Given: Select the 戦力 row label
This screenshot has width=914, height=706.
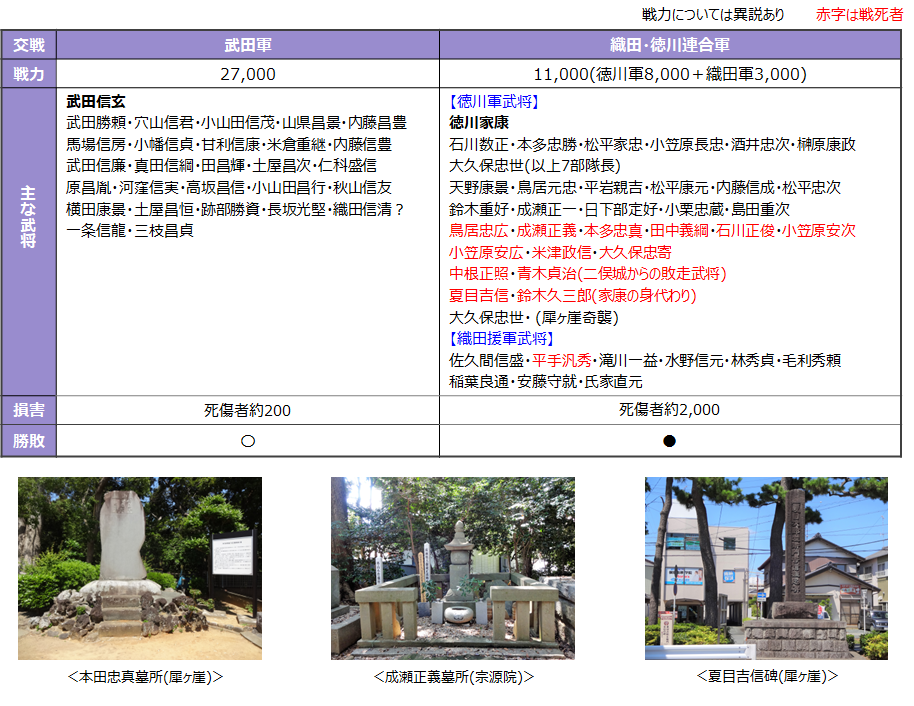Looking at the screenshot, I should click(29, 74).
